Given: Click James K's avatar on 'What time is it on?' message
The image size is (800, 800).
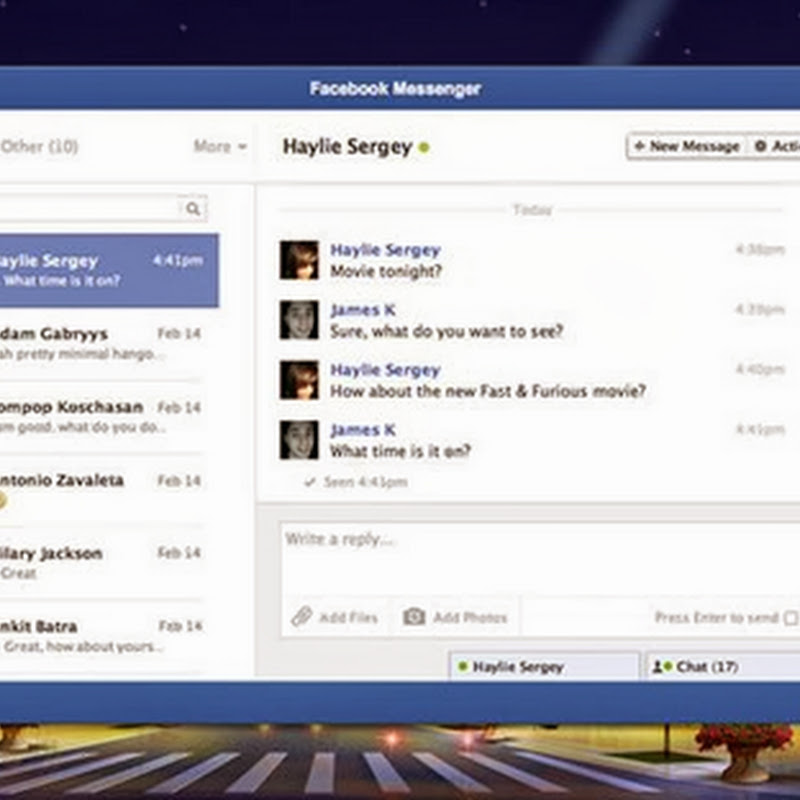Looking at the screenshot, I should click(x=299, y=440).
